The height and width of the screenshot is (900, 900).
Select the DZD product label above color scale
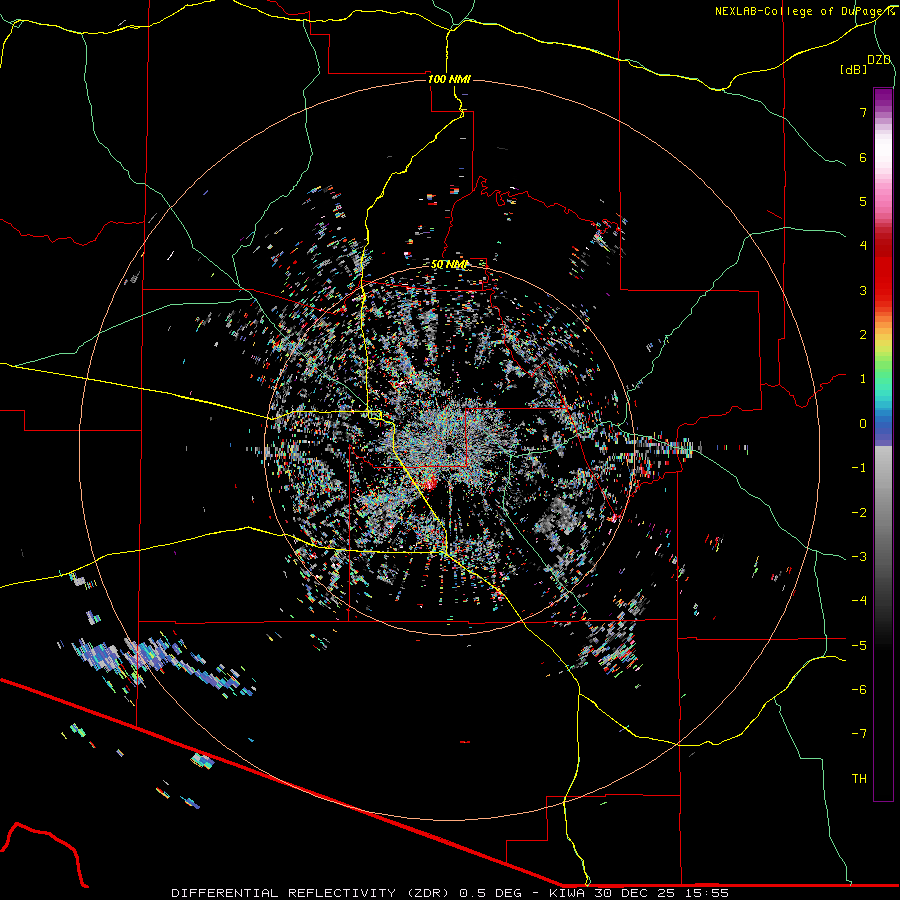tap(879, 60)
